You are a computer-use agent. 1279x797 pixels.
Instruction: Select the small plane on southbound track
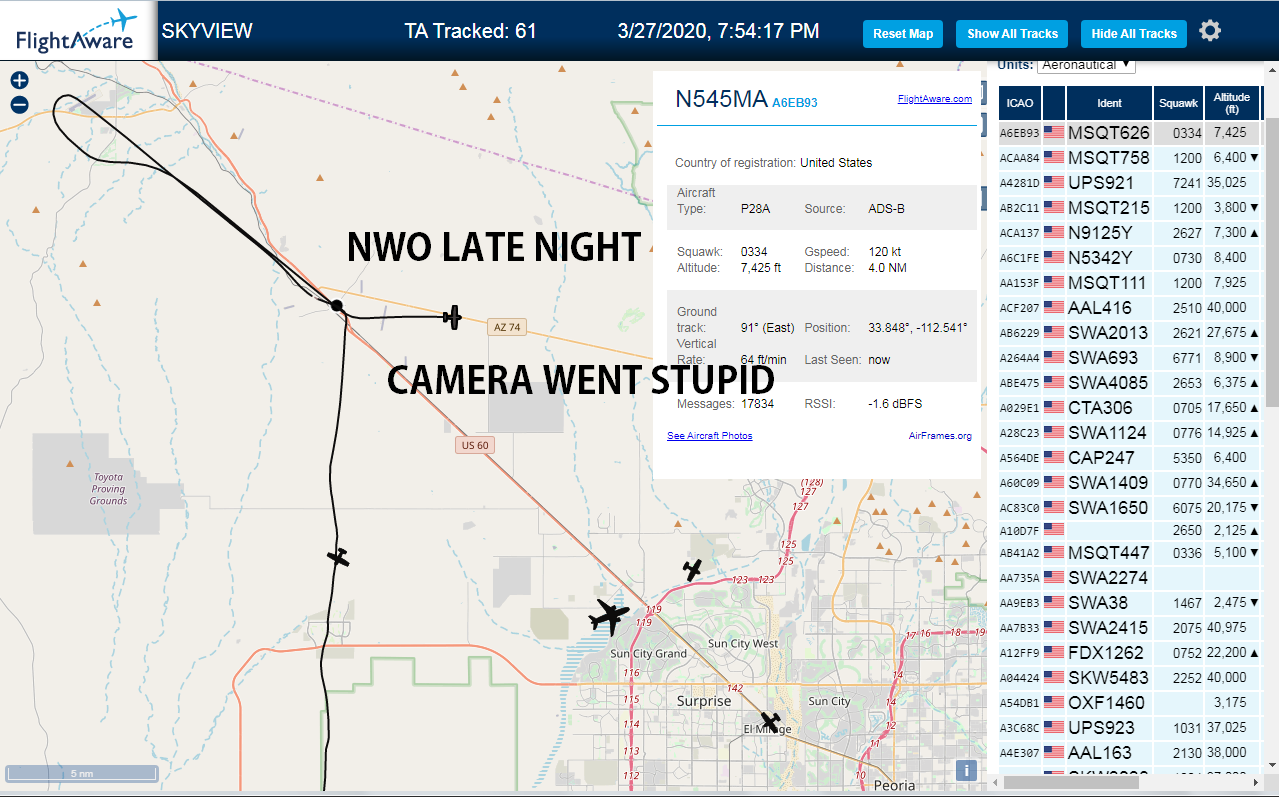pos(340,557)
